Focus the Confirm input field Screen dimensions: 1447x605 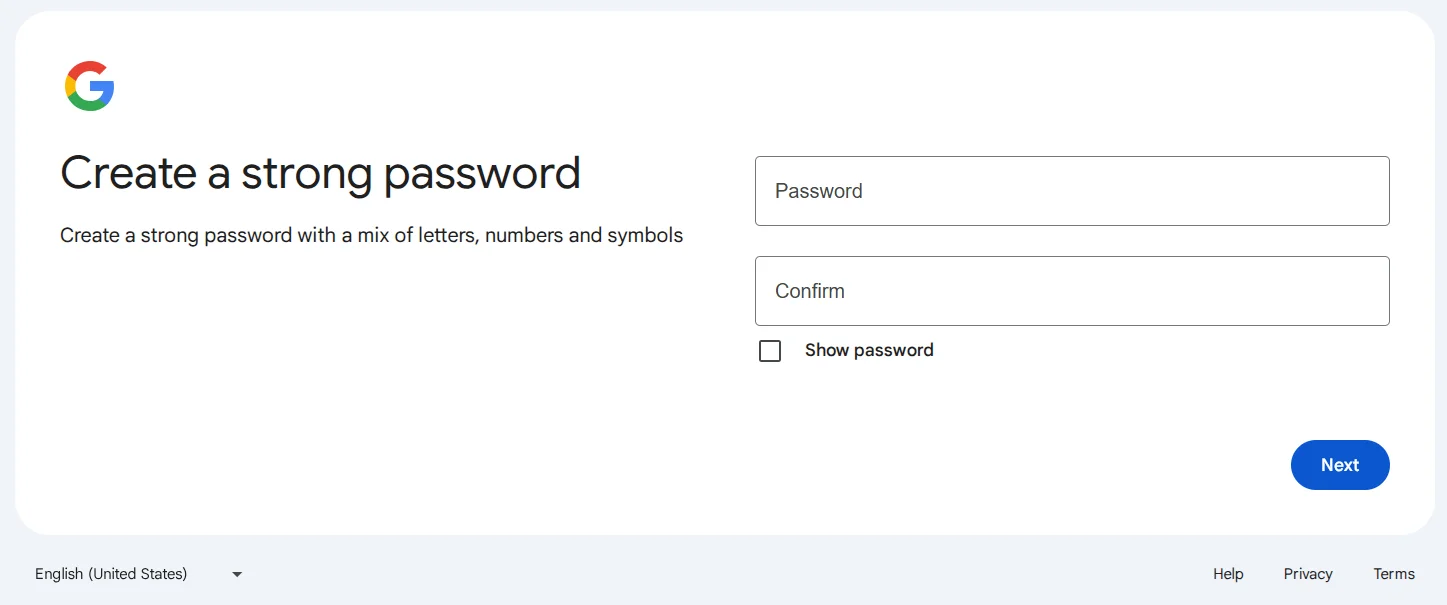click(x=1072, y=291)
